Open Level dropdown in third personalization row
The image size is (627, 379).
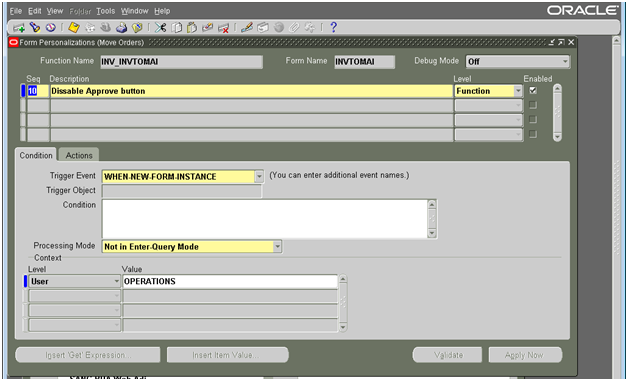(518, 120)
